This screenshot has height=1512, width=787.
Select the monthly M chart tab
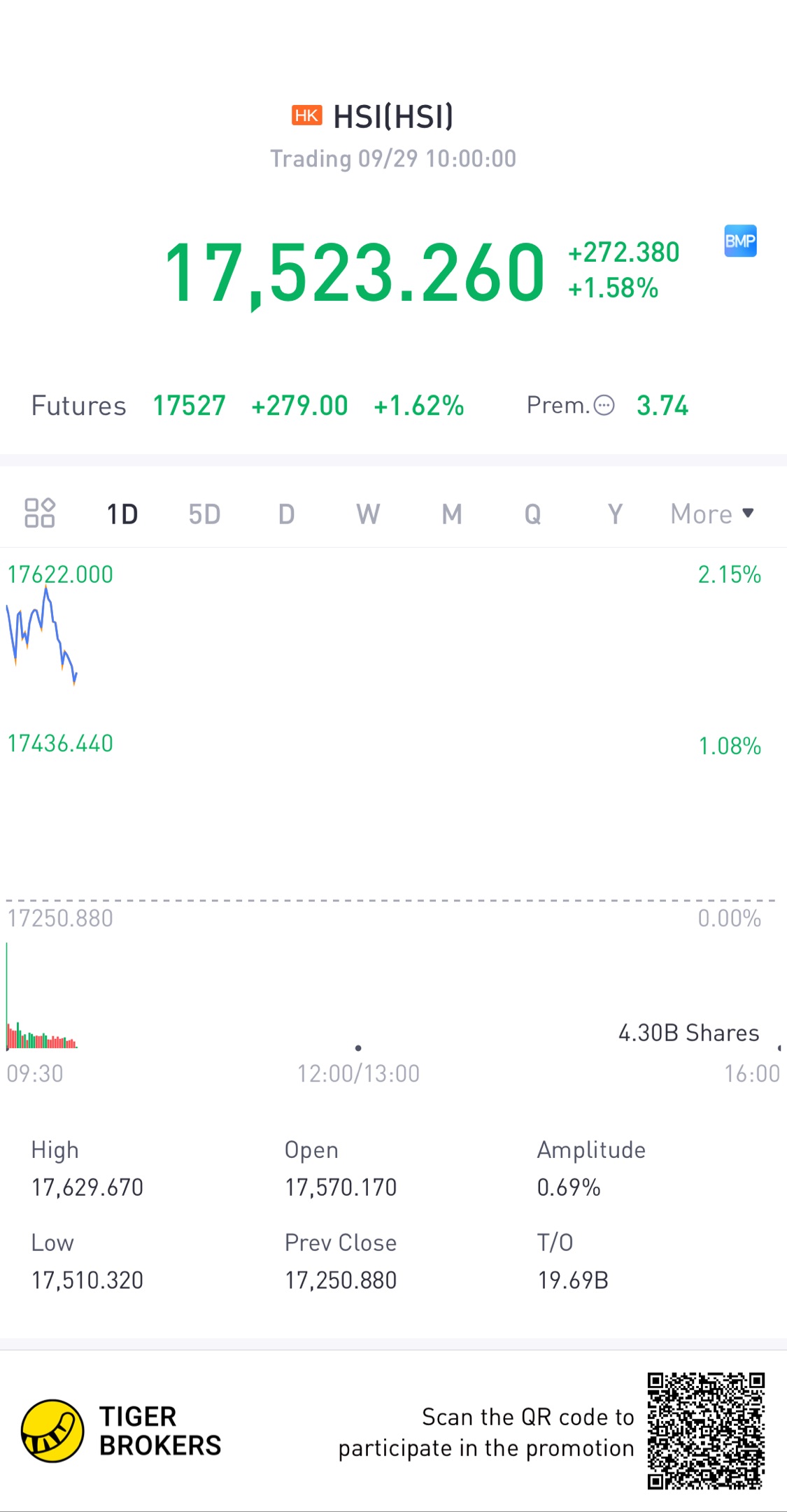451,514
